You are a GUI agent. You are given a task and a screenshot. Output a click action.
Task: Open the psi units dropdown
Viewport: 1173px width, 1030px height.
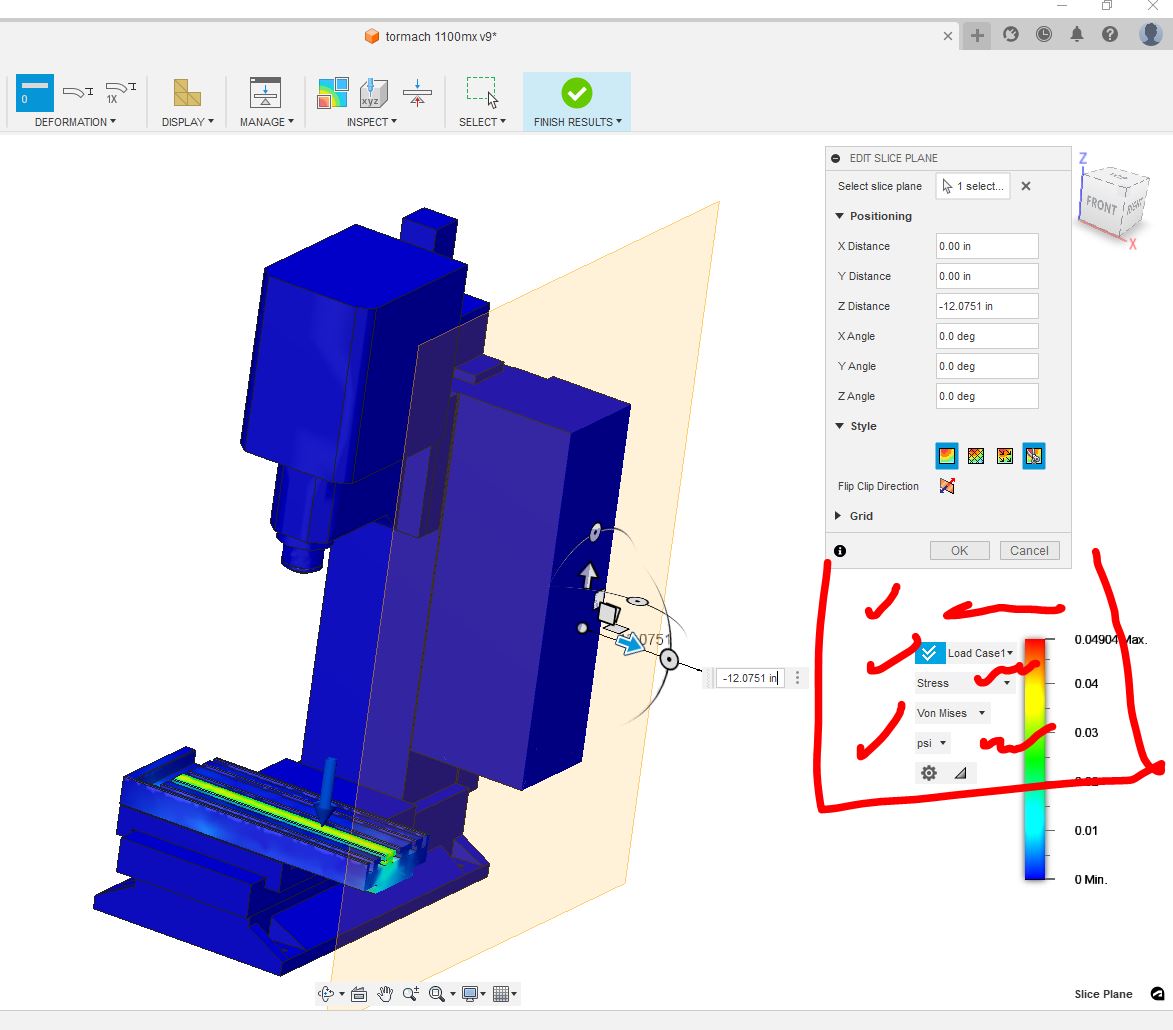point(931,743)
